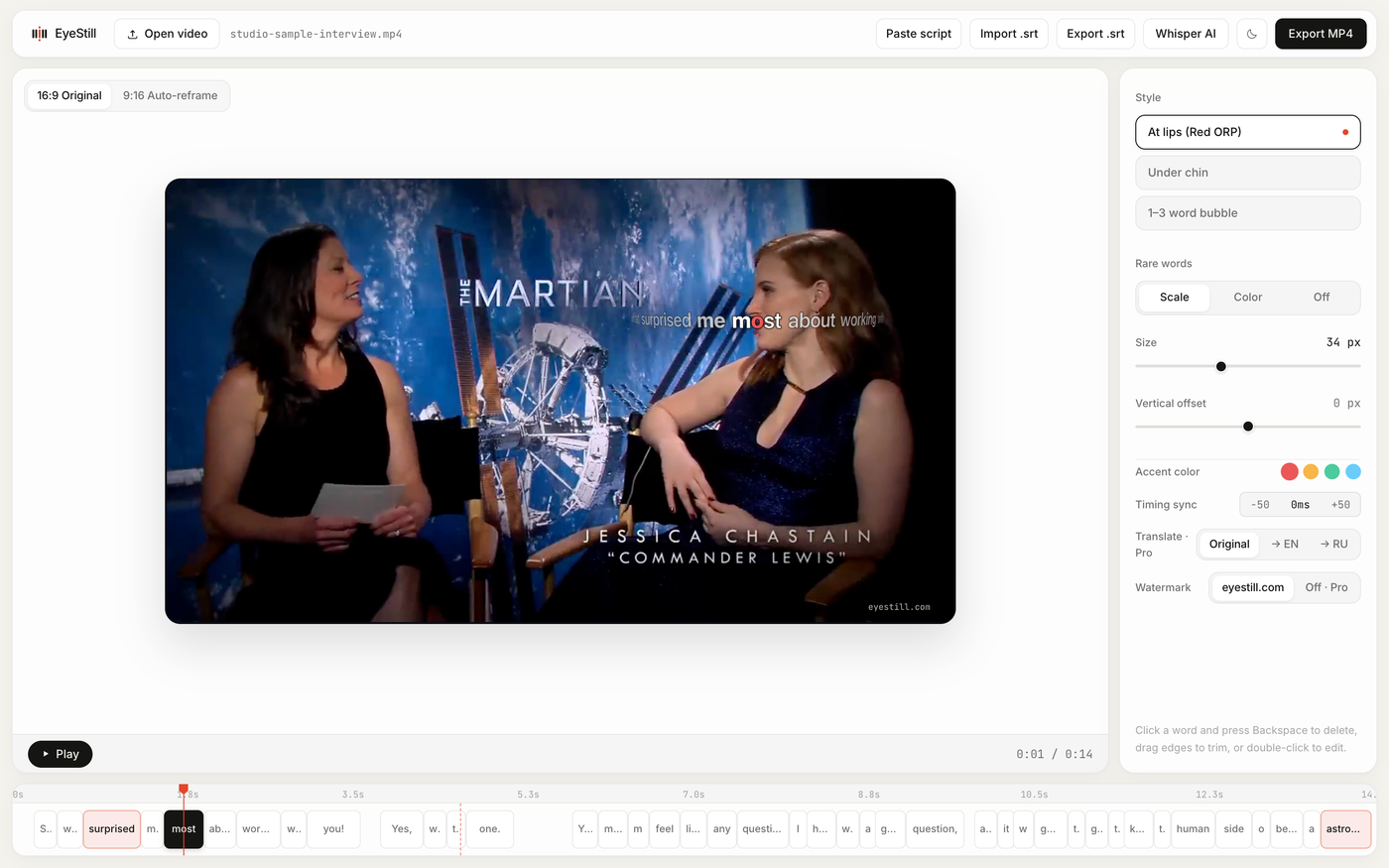Set Rare words mode to Color

pyautogui.click(x=1247, y=298)
